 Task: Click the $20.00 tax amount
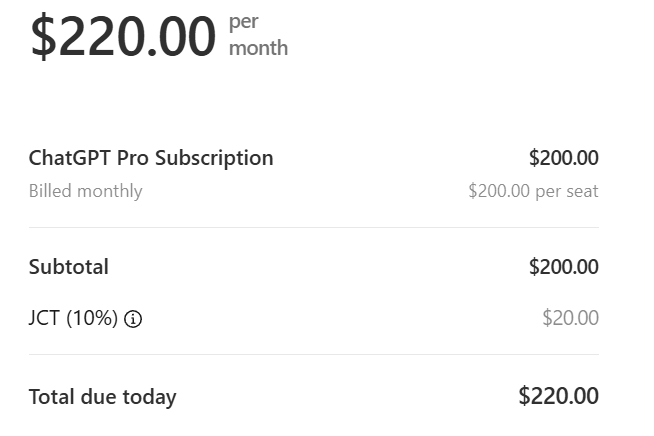570,319
